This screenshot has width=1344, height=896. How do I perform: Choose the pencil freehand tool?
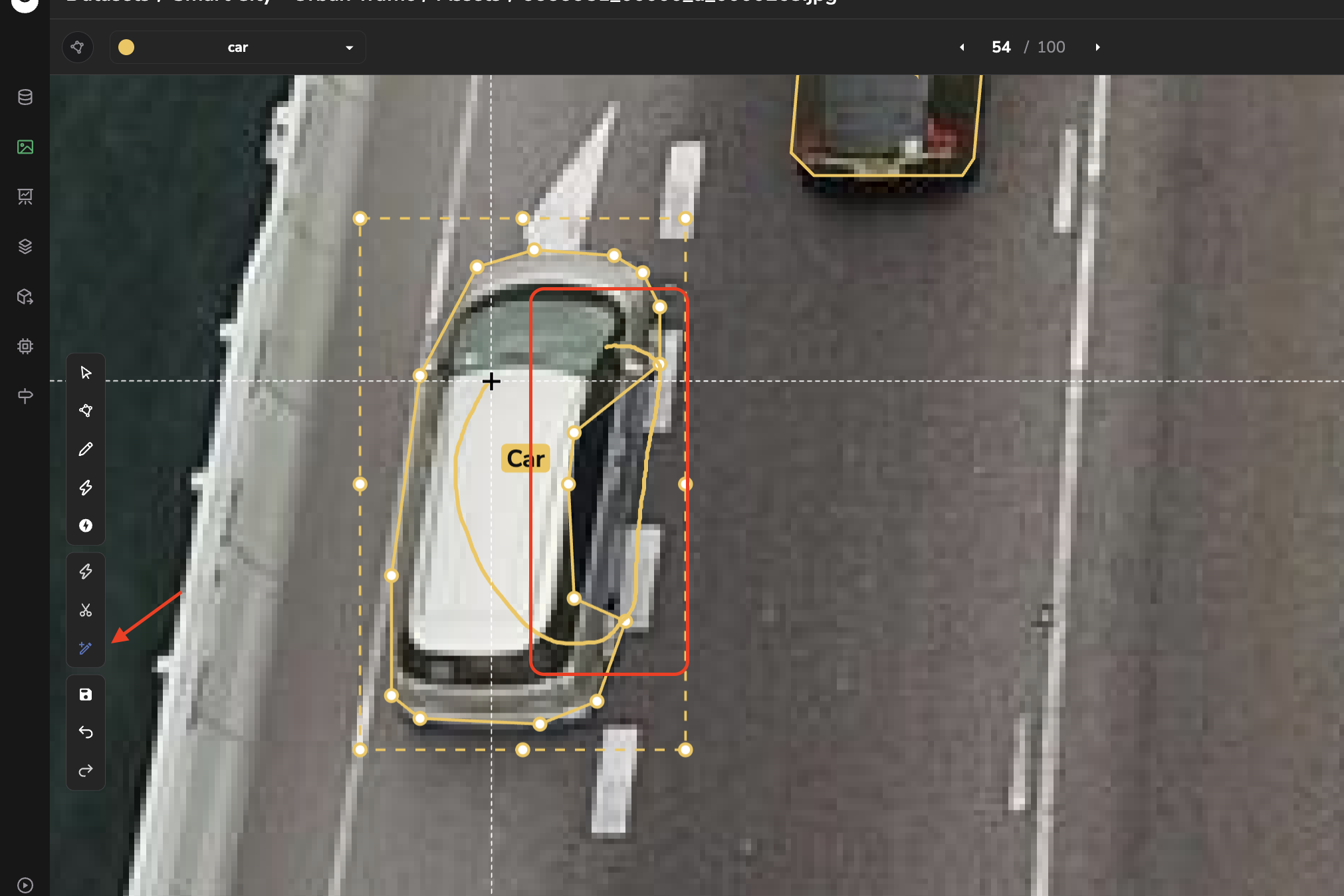point(86,449)
